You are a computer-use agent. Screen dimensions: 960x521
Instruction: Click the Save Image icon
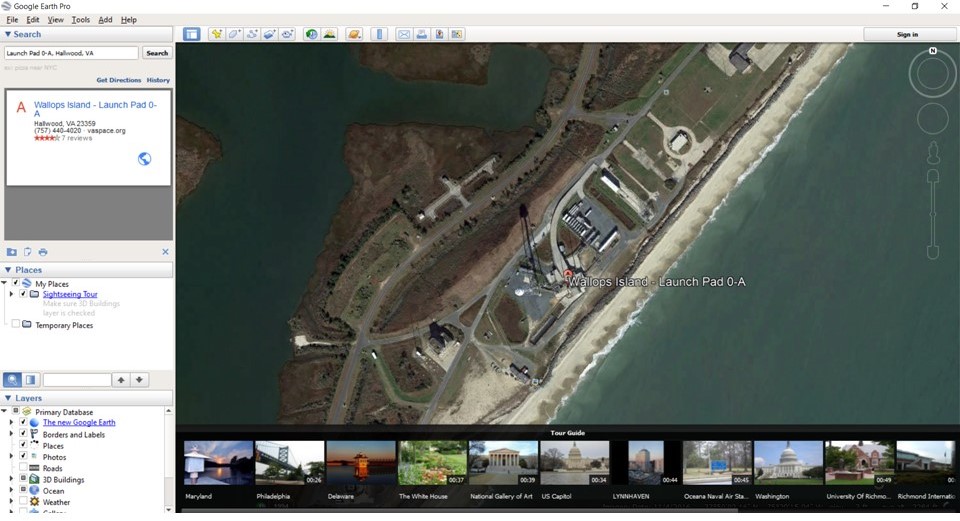(x=439, y=34)
